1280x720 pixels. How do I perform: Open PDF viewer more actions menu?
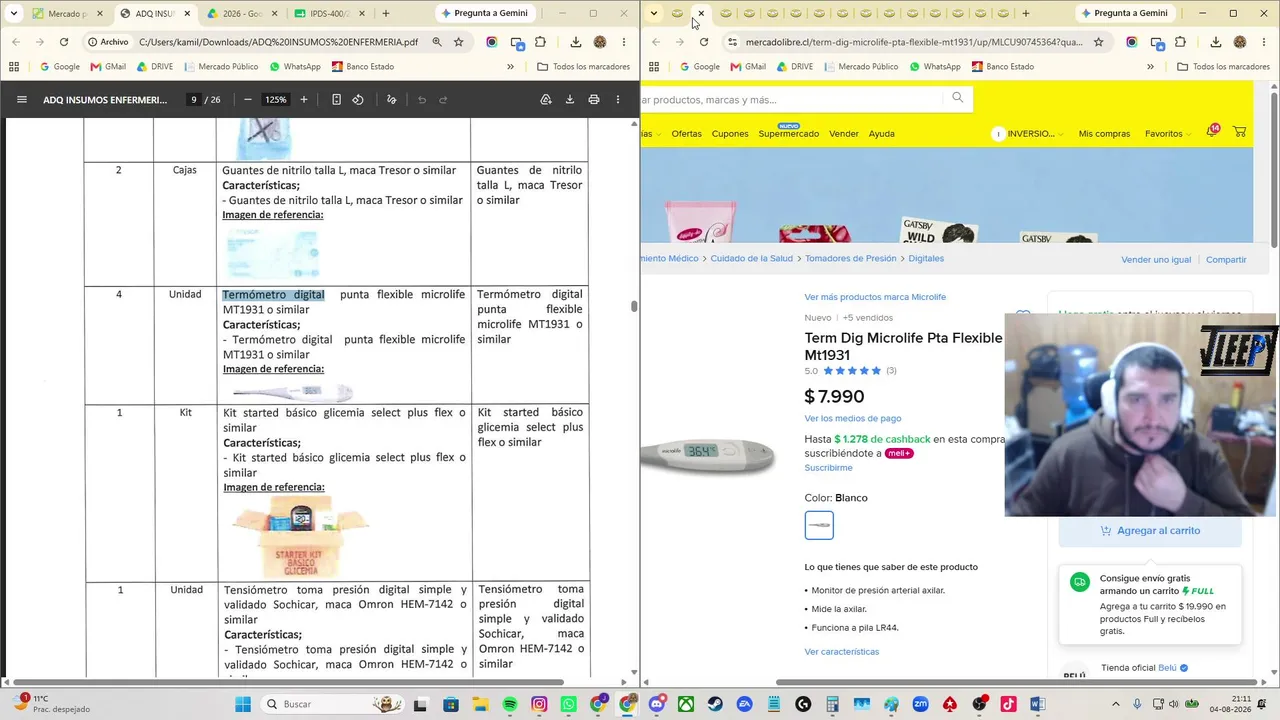(618, 100)
